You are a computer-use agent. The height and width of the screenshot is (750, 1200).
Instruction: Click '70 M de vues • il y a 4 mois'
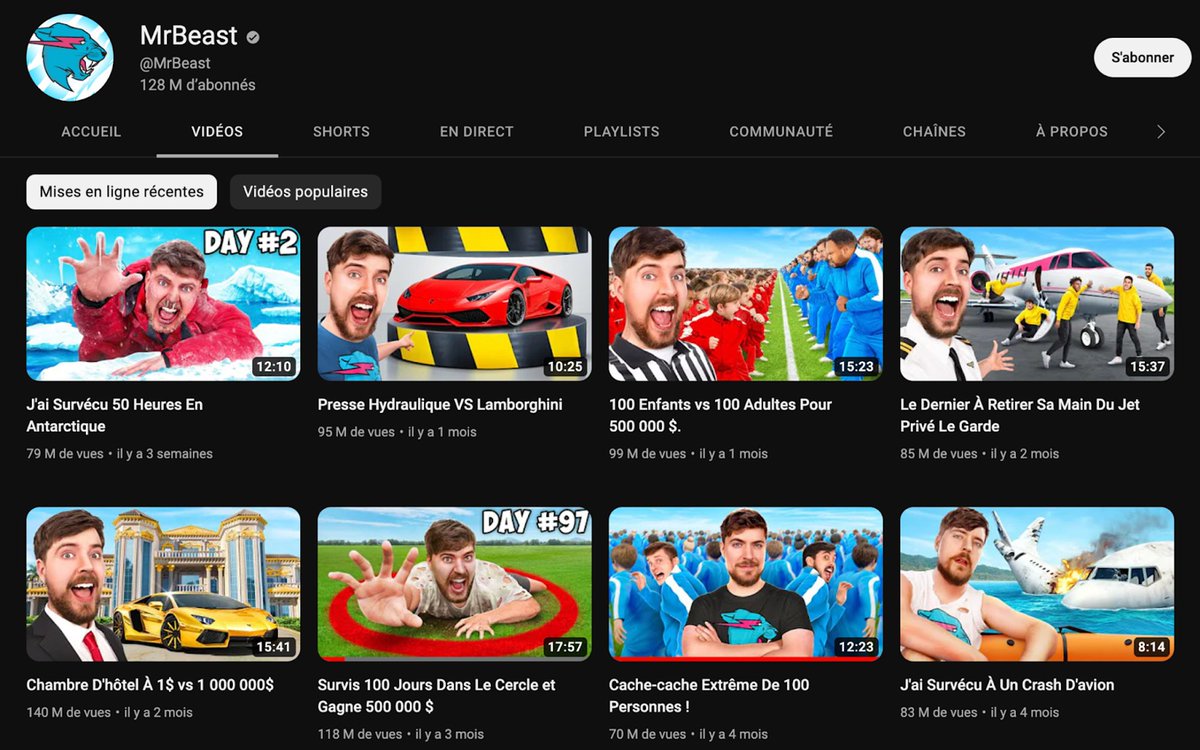pos(688,734)
